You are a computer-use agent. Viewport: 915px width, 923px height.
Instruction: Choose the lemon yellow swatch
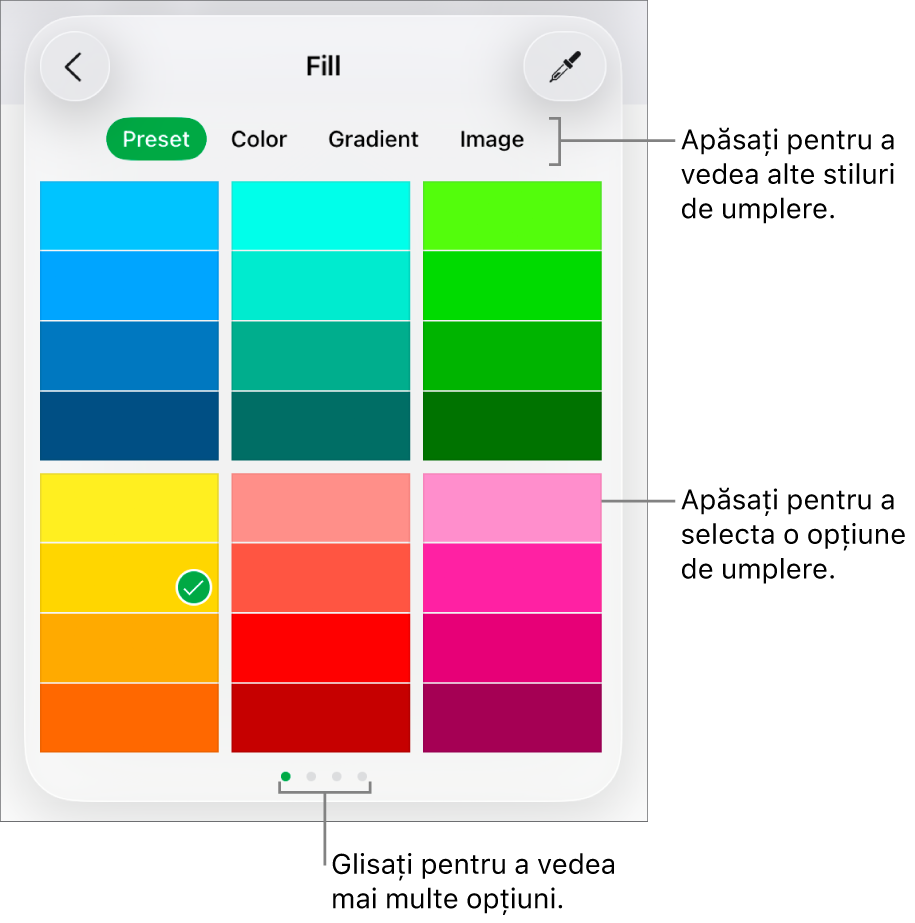point(130,507)
